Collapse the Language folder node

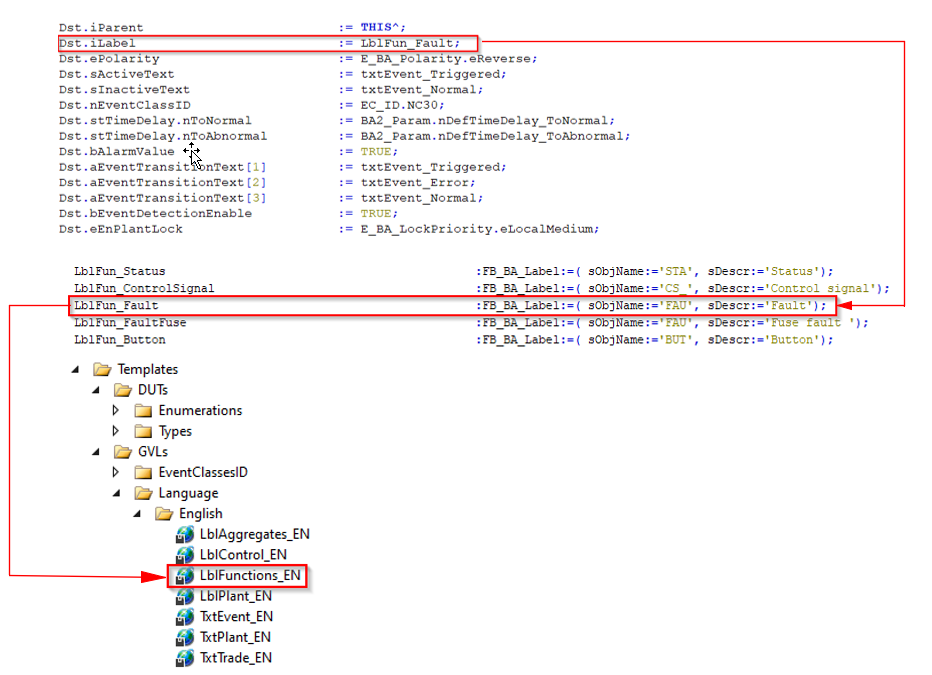[x=116, y=493]
